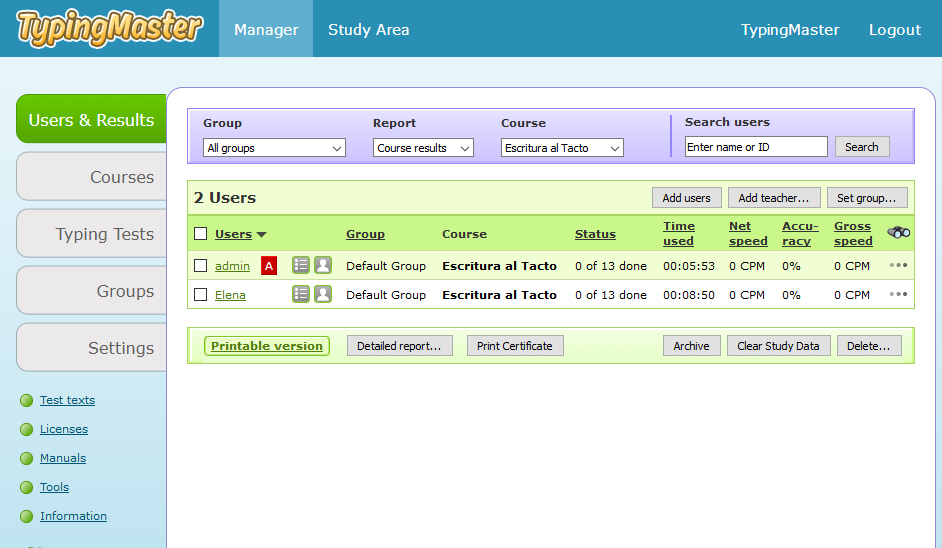942x548 pixels.
Task: Click the red A administrator badge
Action: [269, 266]
